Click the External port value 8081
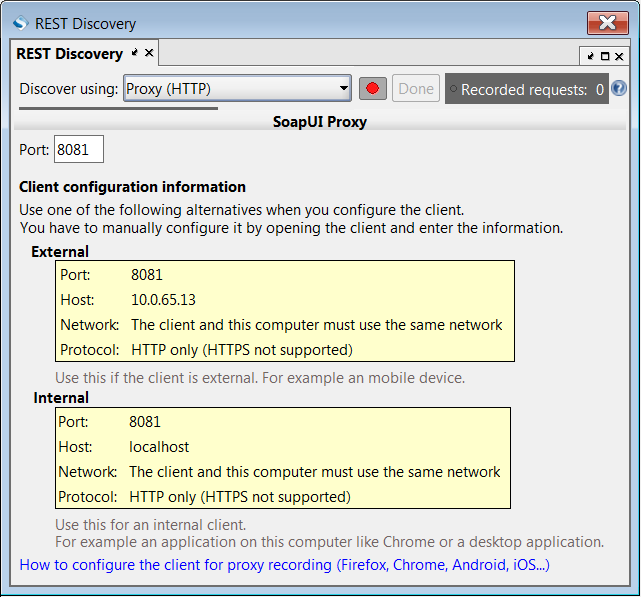This screenshot has height=597, width=641. point(147,275)
